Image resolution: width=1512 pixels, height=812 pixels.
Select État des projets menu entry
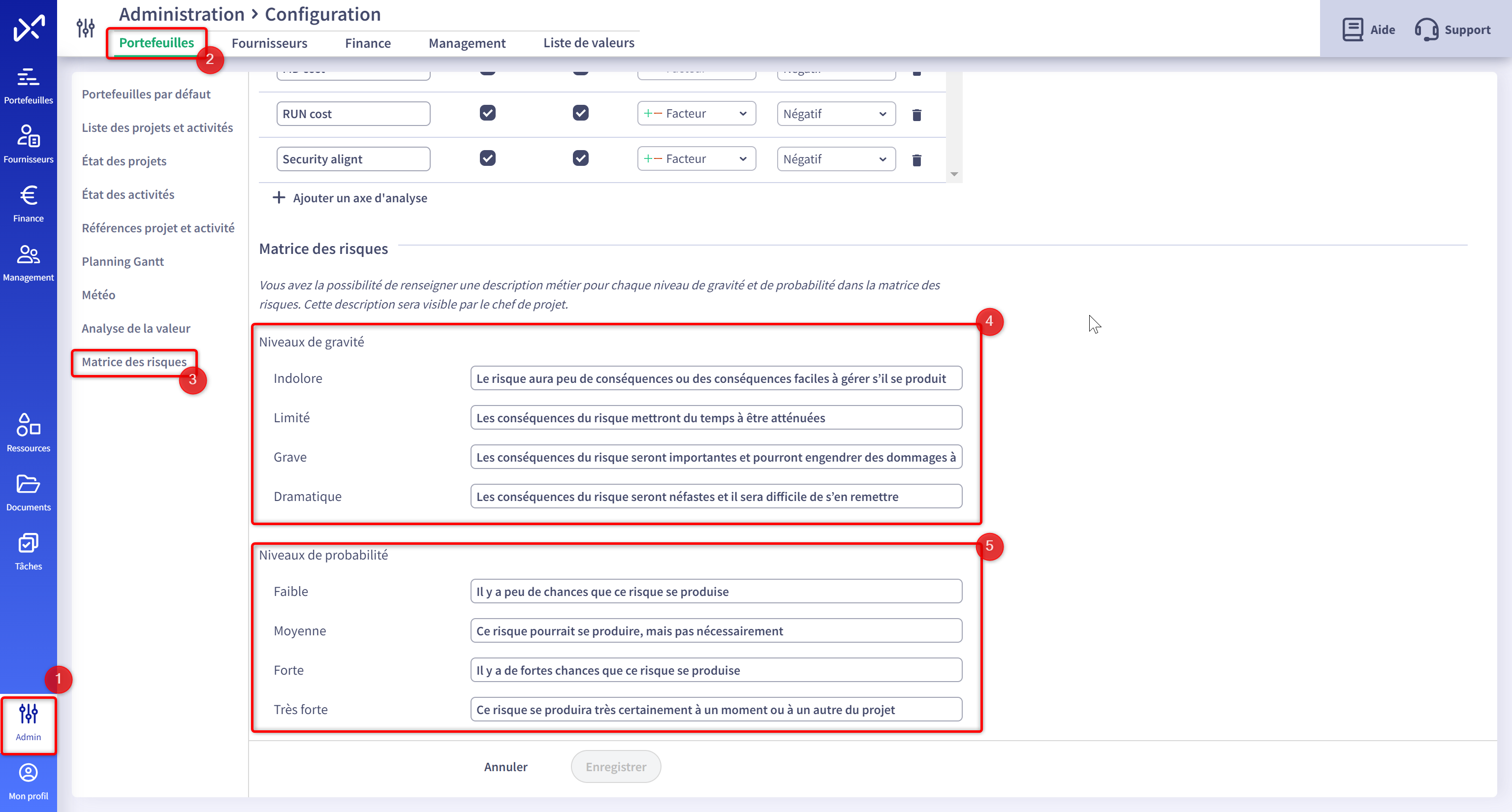coord(124,161)
